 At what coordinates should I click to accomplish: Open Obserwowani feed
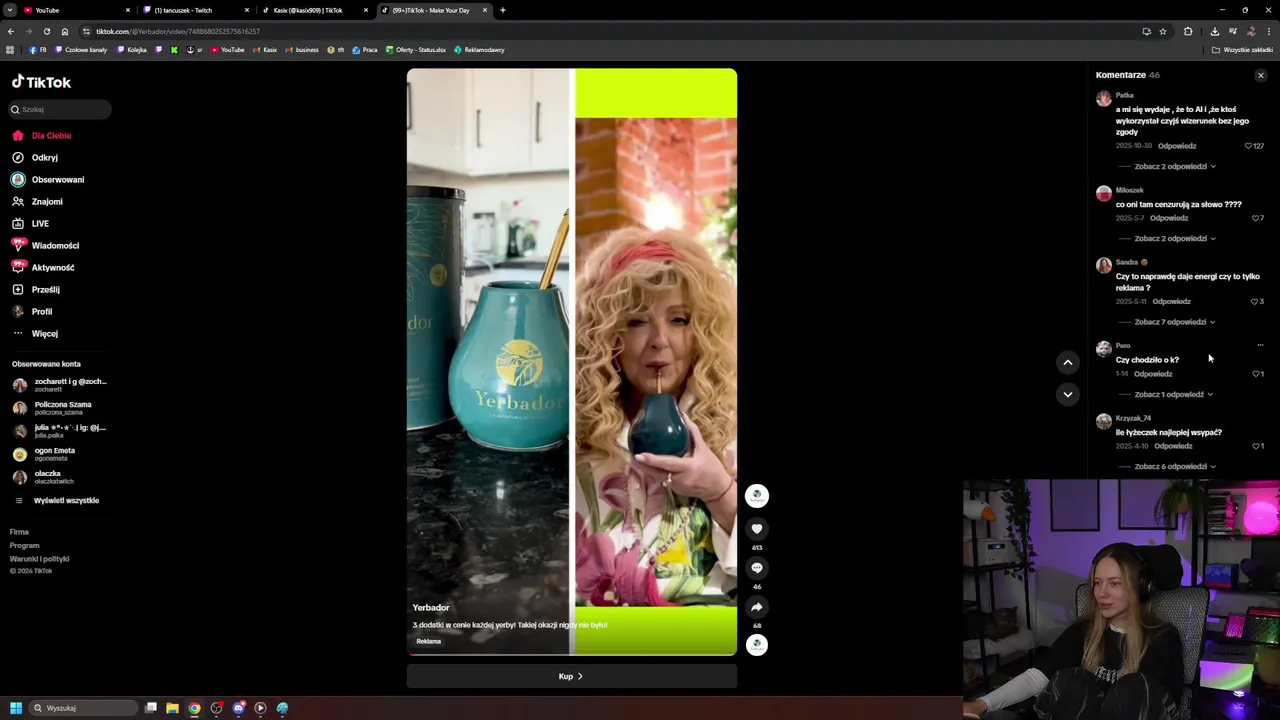[x=57, y=179]
